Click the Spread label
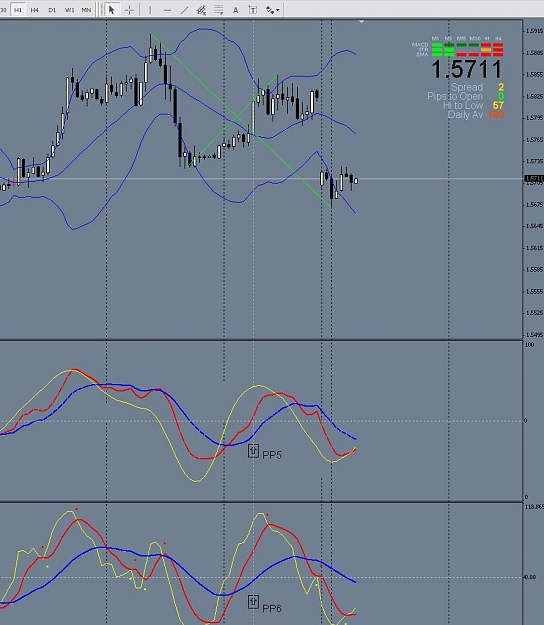This screenshot has height=625, width=544. point(467,87)
